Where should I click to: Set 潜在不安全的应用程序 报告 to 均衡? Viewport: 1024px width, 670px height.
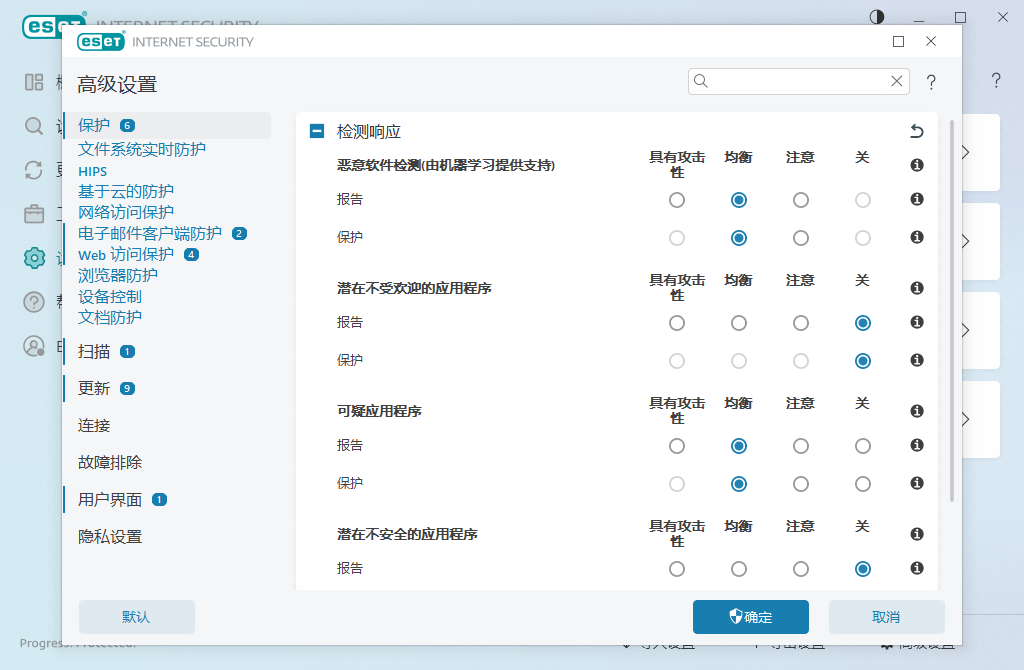pos(739,569)
